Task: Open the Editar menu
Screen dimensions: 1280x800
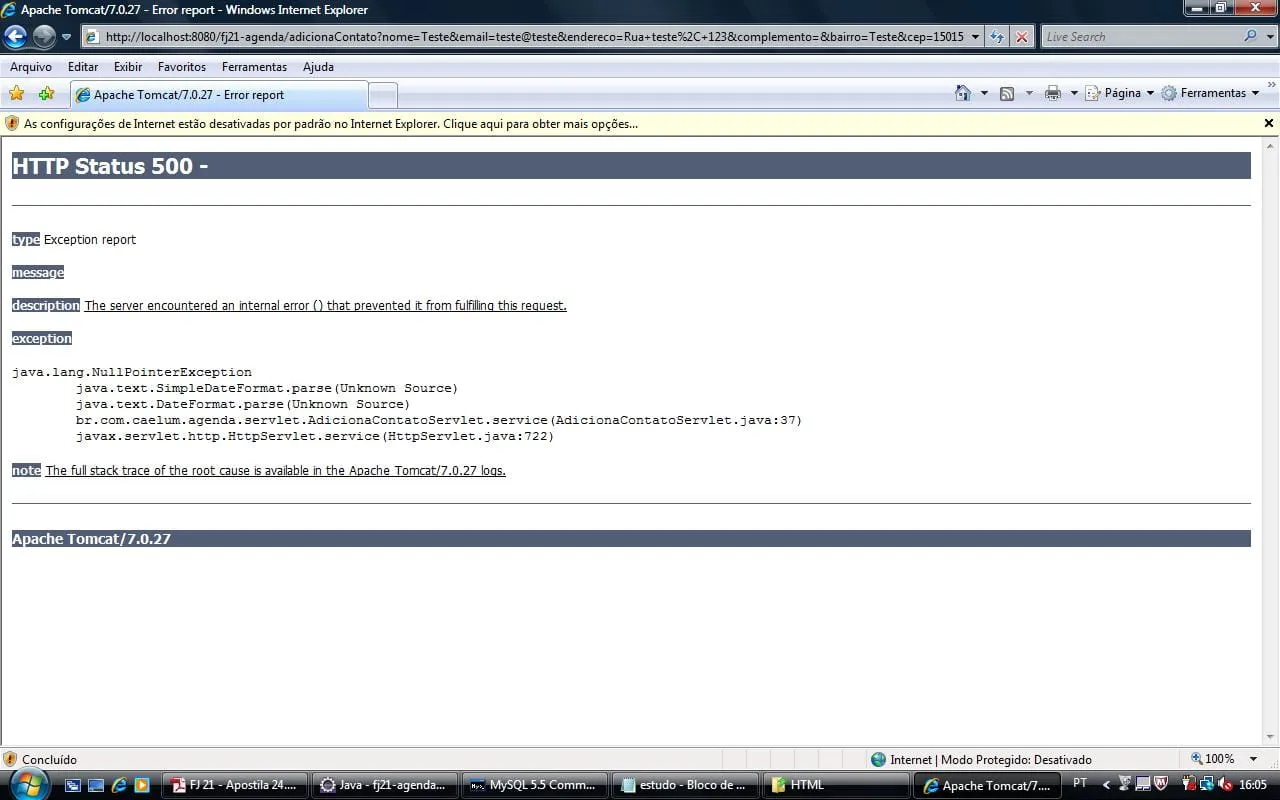Action: click(x=83, y=67)
